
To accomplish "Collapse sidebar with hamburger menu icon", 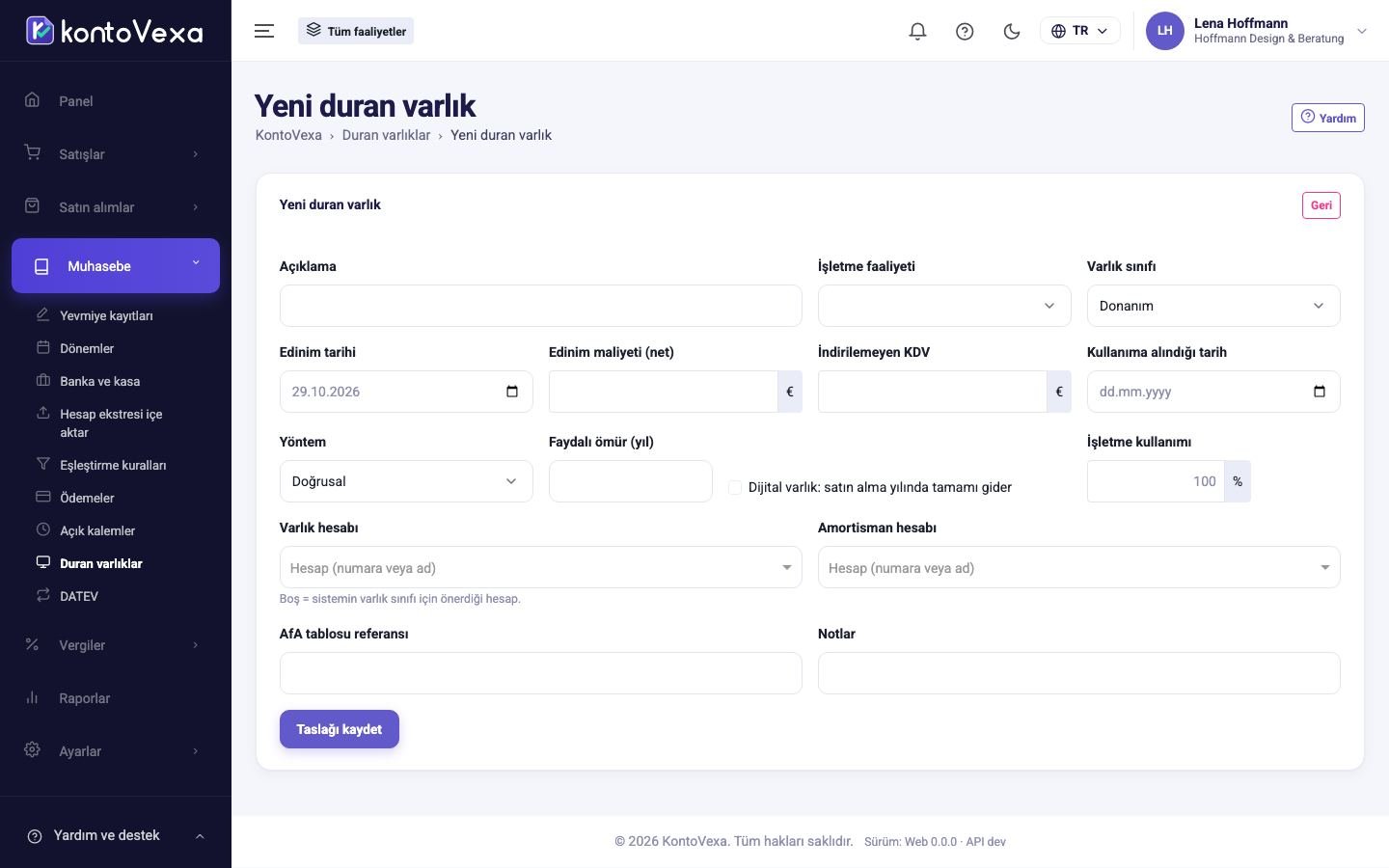I will click(x=264, y=31).
